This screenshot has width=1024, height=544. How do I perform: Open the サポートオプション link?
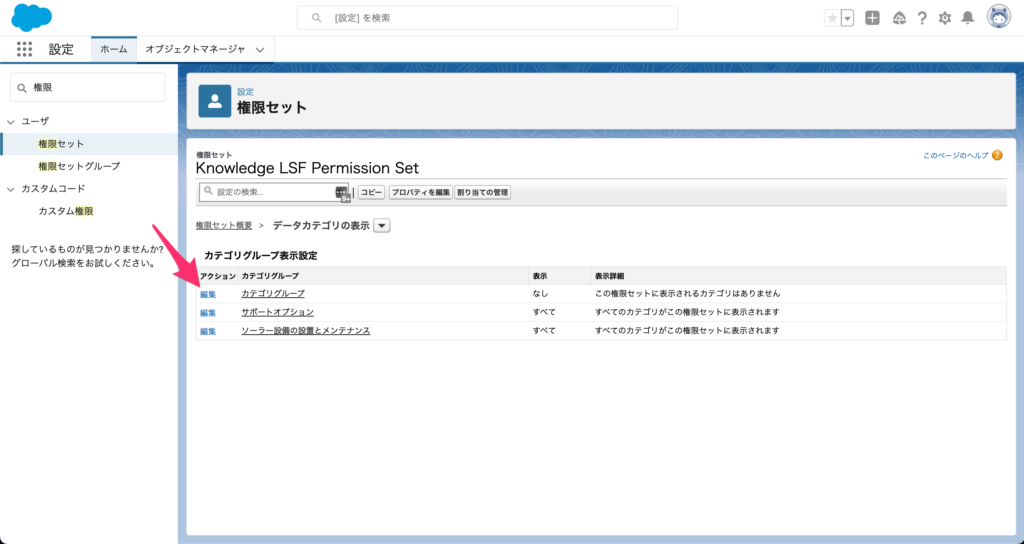coord(278,312)
